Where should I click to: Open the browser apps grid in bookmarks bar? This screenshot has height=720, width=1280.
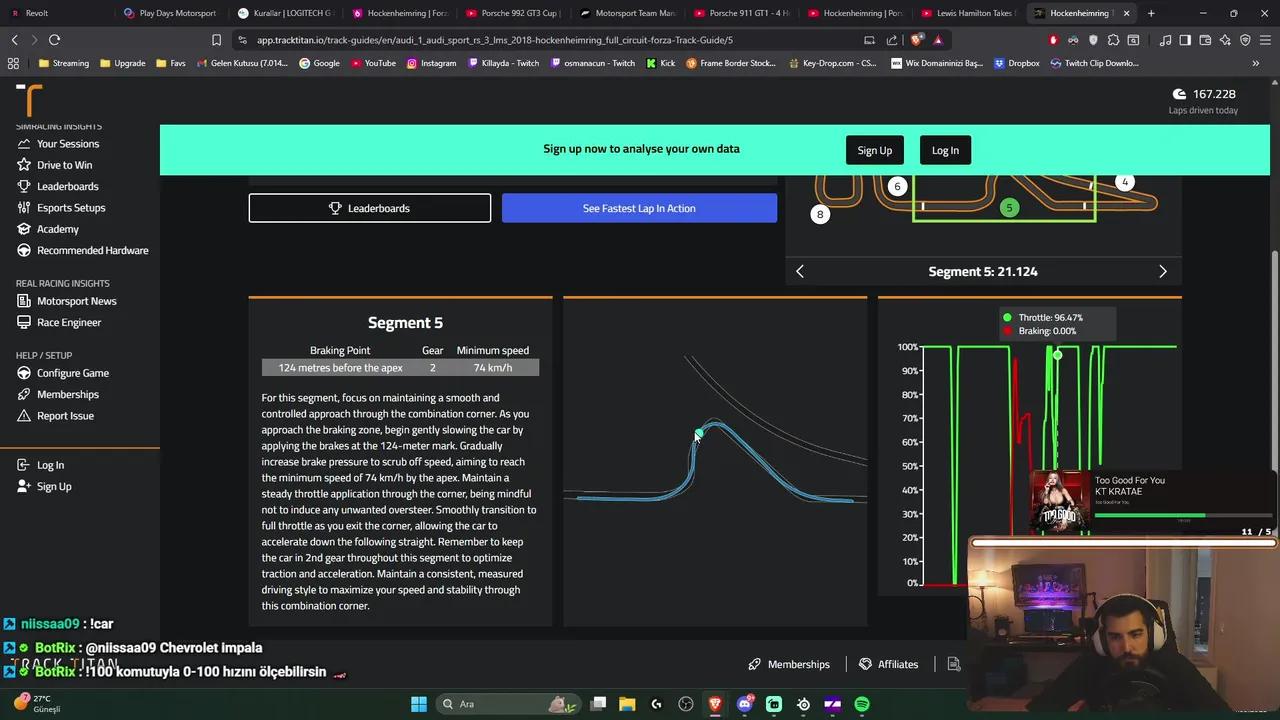point(13,63)
